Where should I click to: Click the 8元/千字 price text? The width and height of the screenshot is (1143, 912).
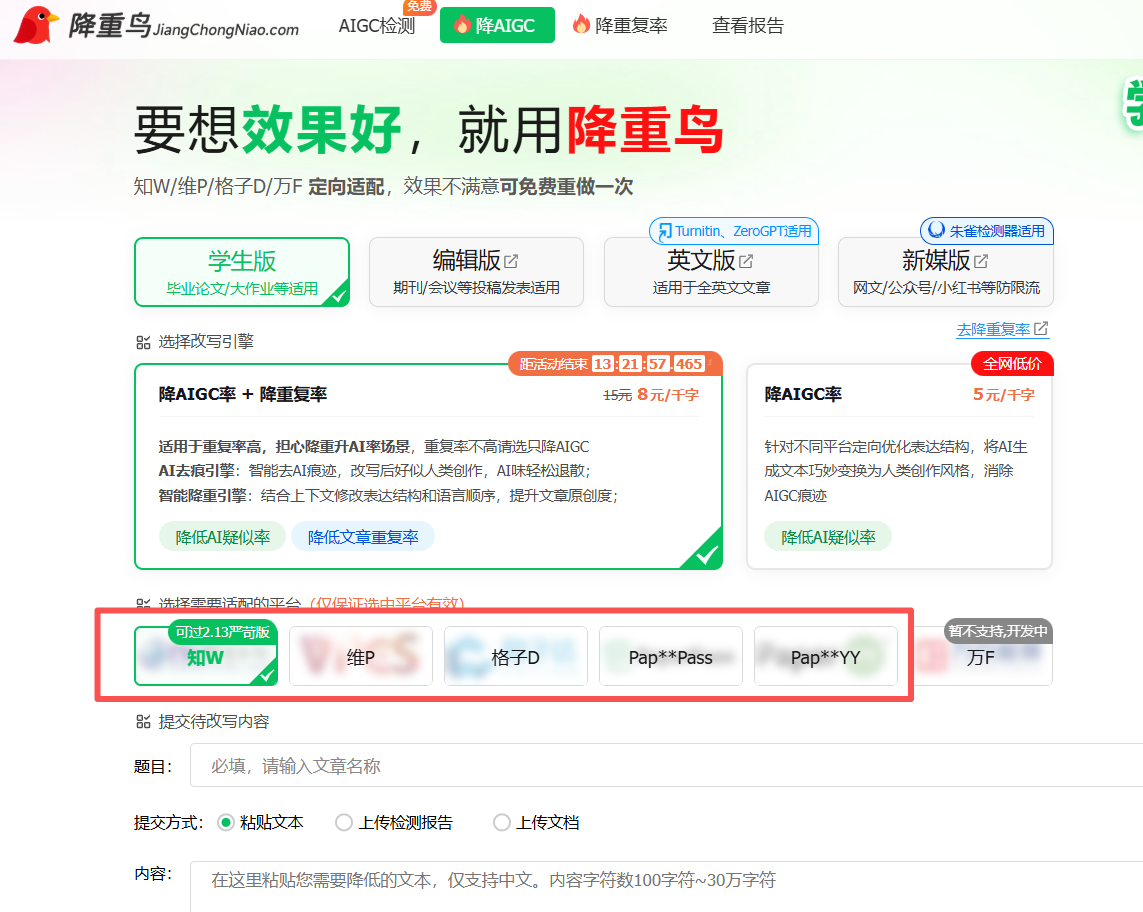[668, 394]
